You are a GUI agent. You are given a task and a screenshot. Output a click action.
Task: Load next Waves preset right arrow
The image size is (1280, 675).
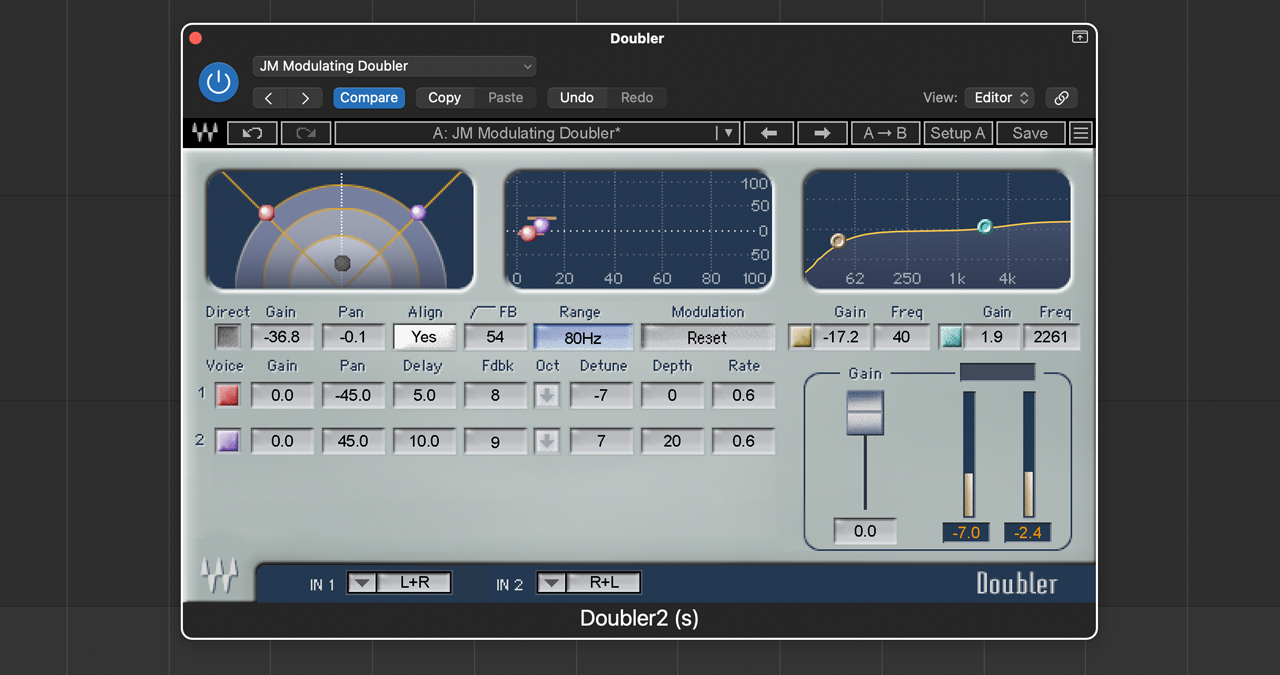(822, 133)
